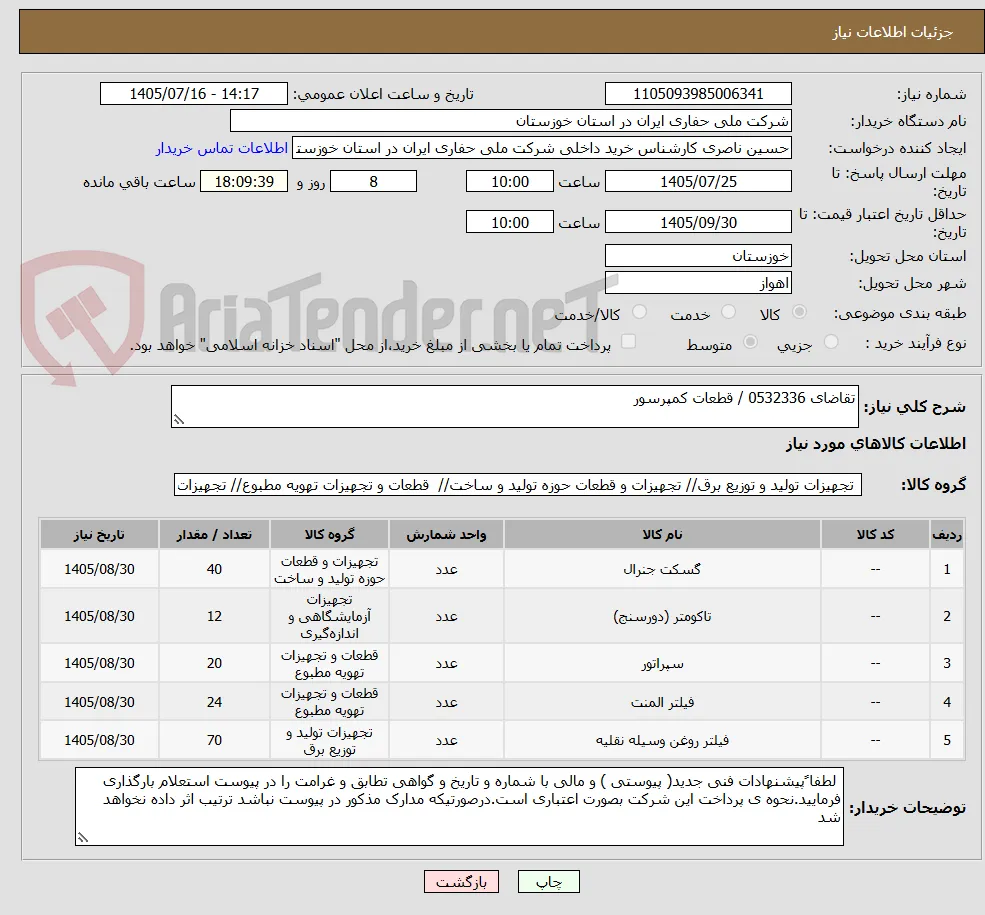Click the remaining time field 18:09:39
The height and width of the screenshot is (915, 985).
click(244, 181)
